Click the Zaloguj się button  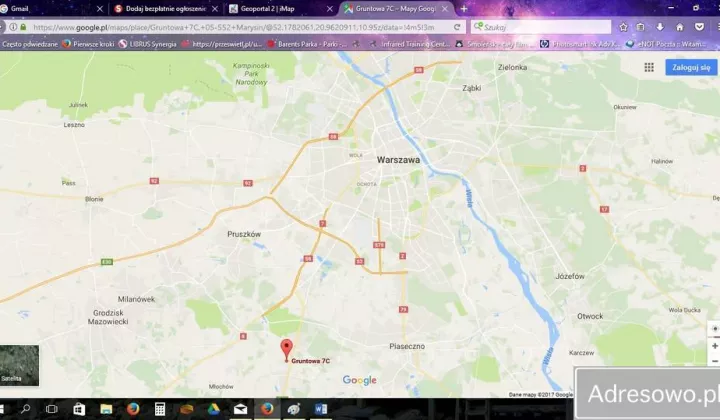[691, 67]
